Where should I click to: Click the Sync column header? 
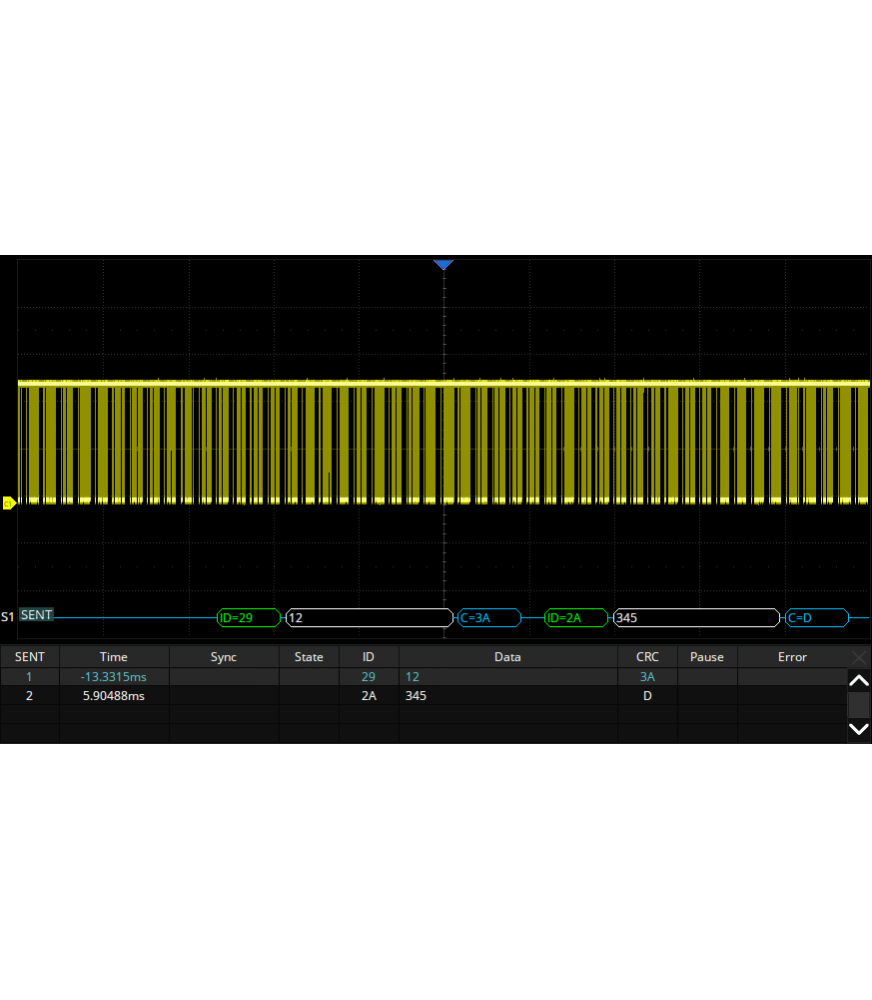224,657
